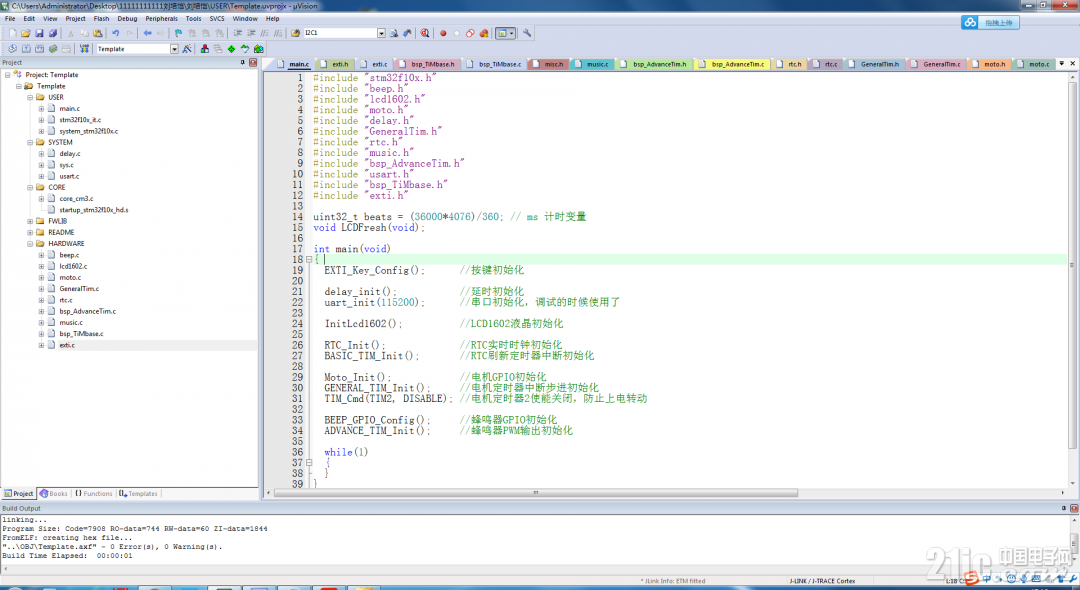Insert a bookmark with the flag icon
The height and width of the screenshot is (590, 1080).
(x=178, y=33)
